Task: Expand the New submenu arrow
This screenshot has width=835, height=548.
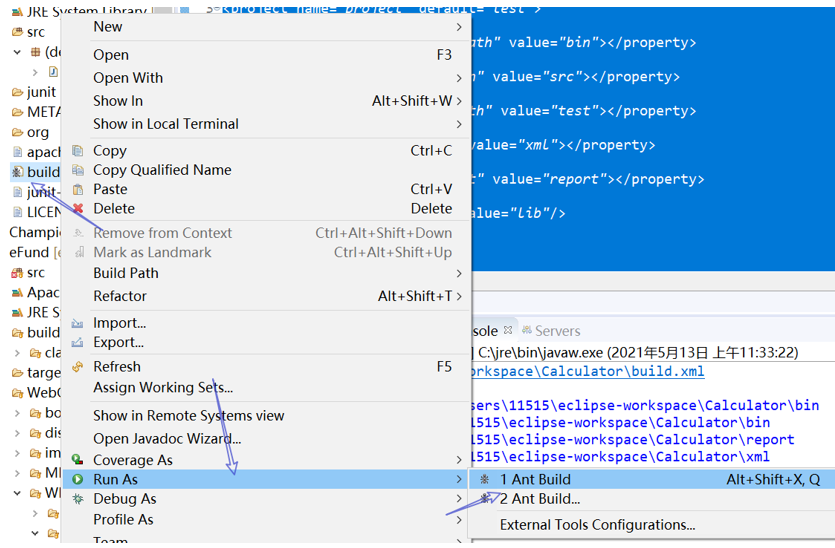Action: pos(459,27)
